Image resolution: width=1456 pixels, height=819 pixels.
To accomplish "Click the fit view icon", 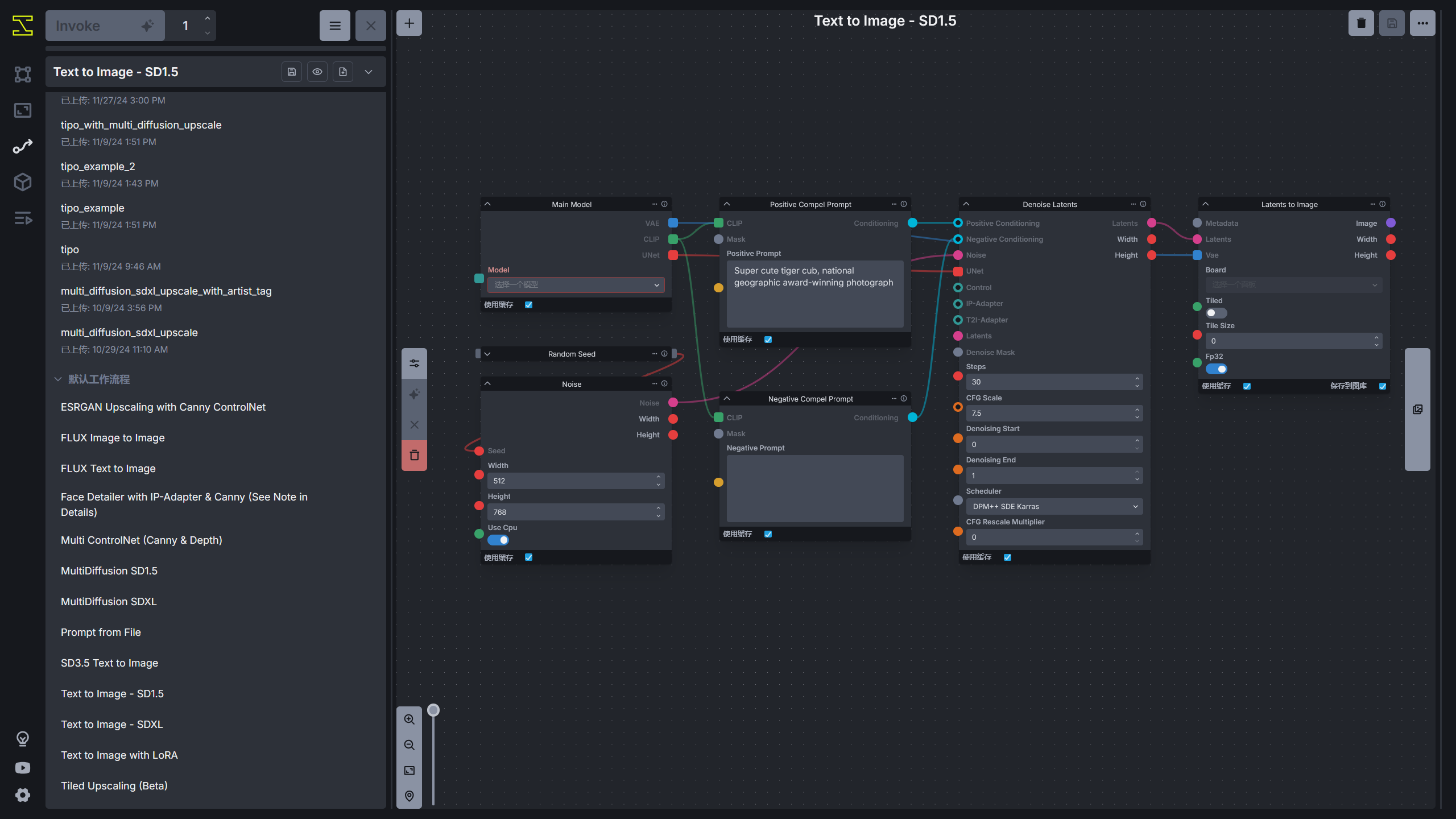I will (x=409, y=771).
